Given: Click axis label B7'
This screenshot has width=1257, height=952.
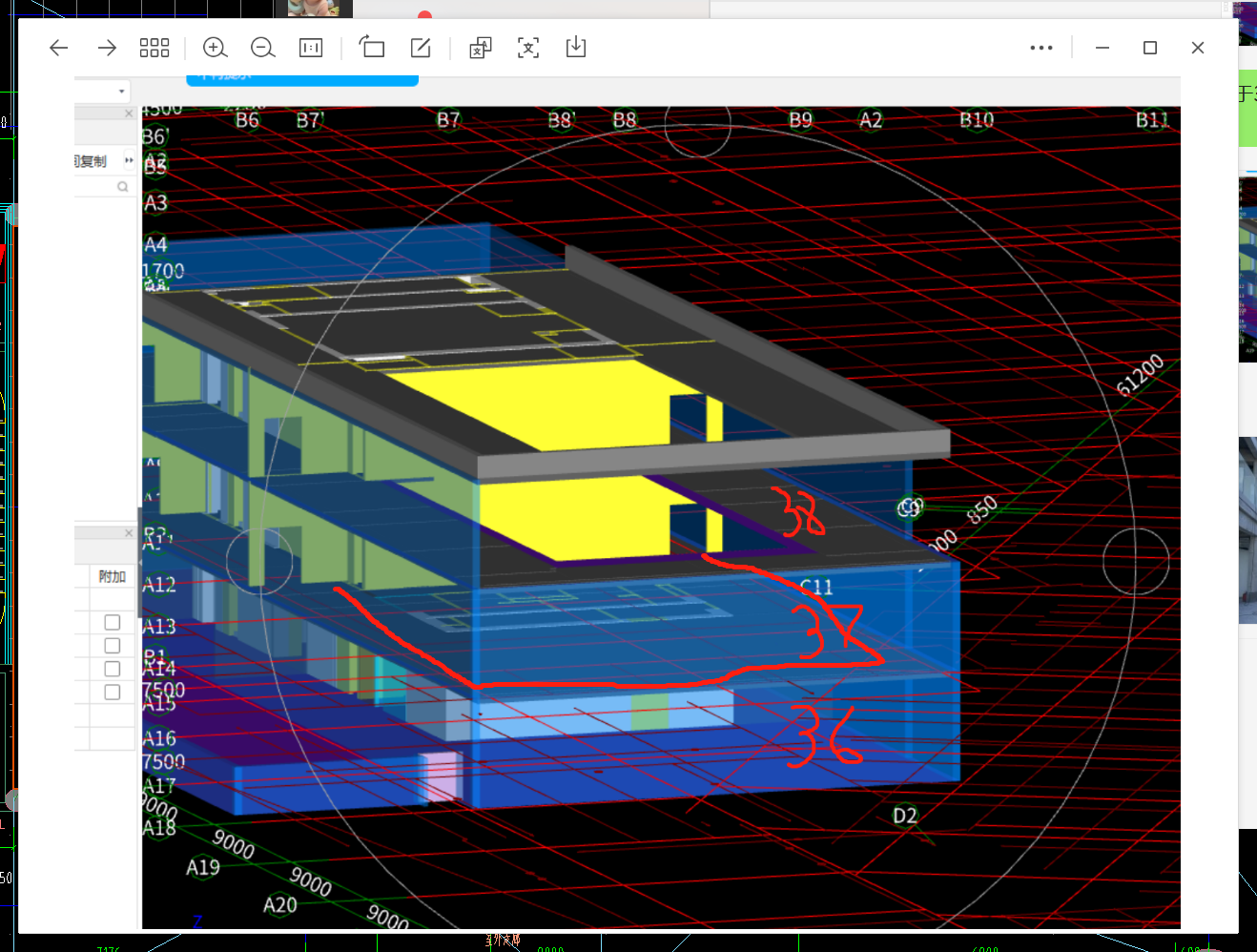Looking at the screenshot, I should click(x=310, y=120).
